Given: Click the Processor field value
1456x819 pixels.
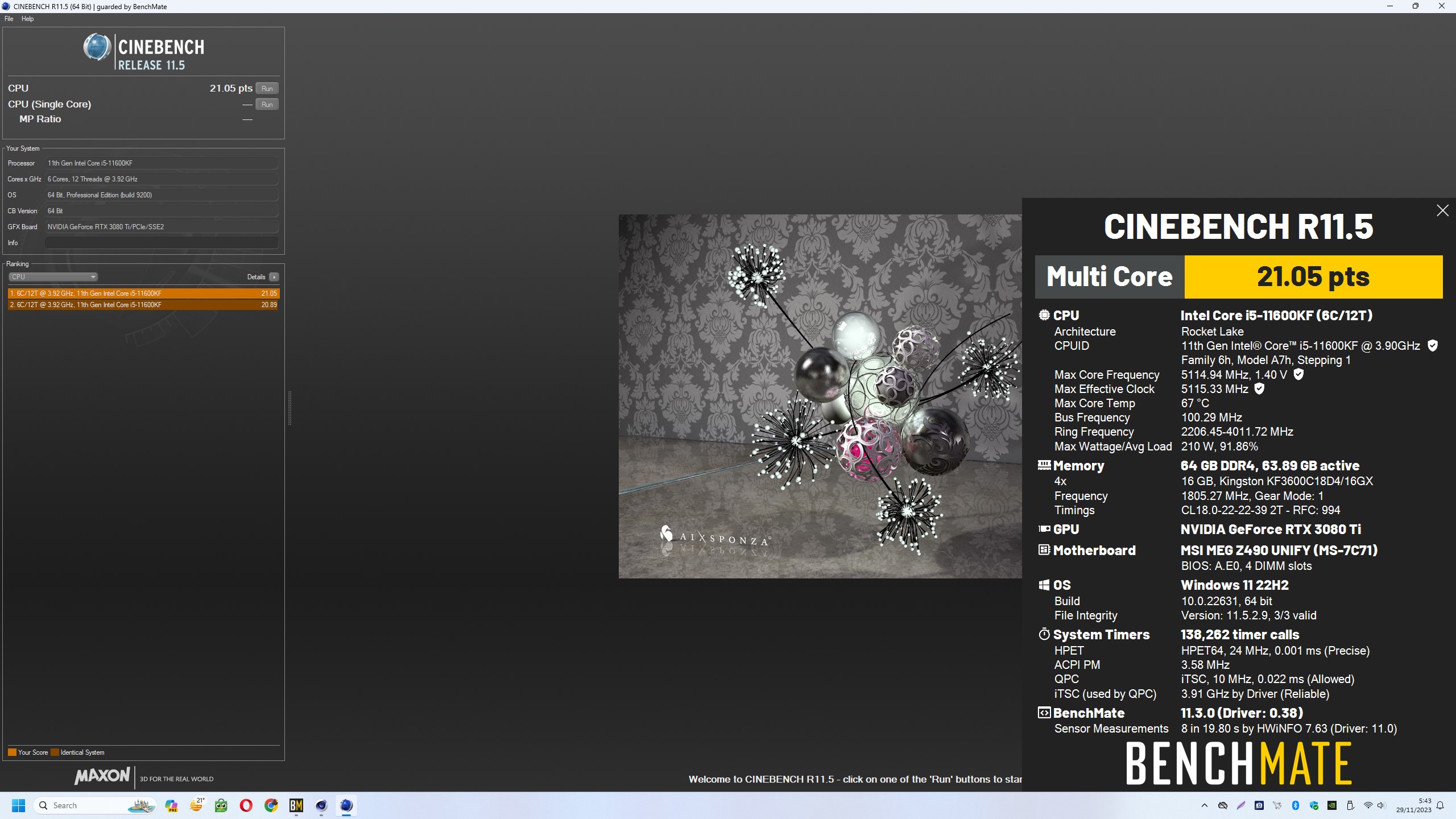Looking at the screenshot, I should [x=162, y=163].
